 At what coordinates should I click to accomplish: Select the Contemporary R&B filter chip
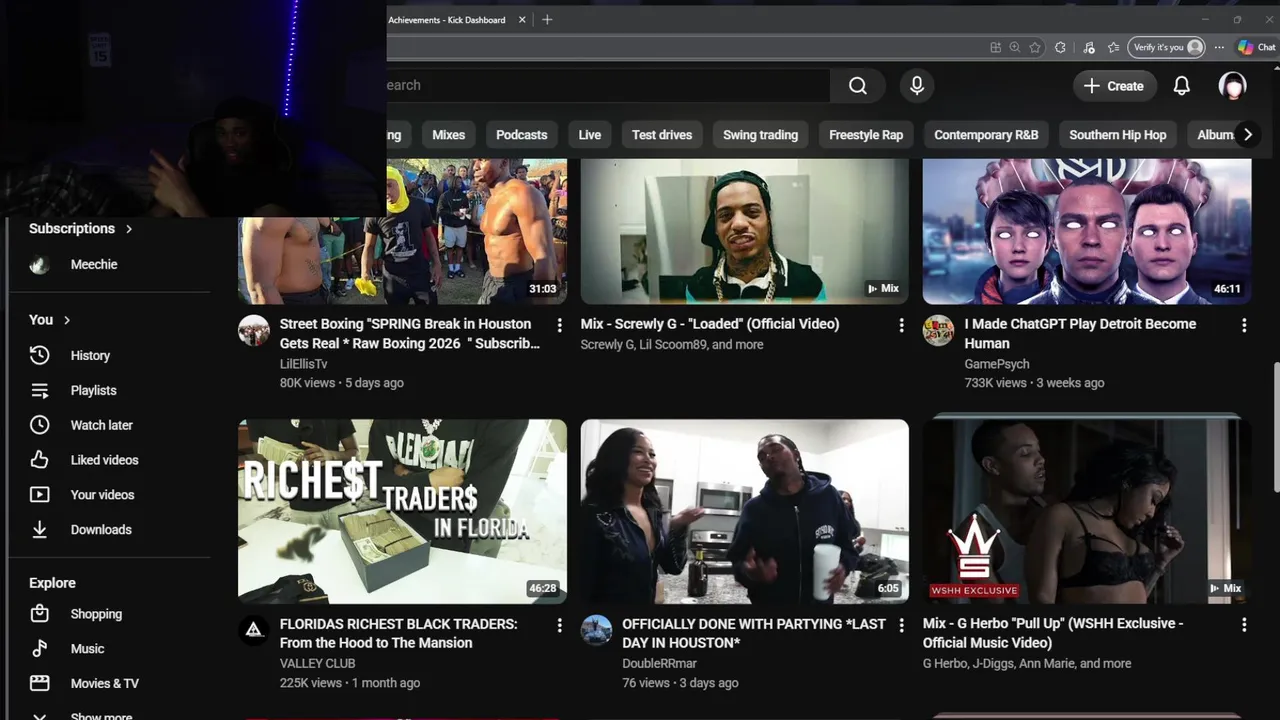[x=986, y=135]
